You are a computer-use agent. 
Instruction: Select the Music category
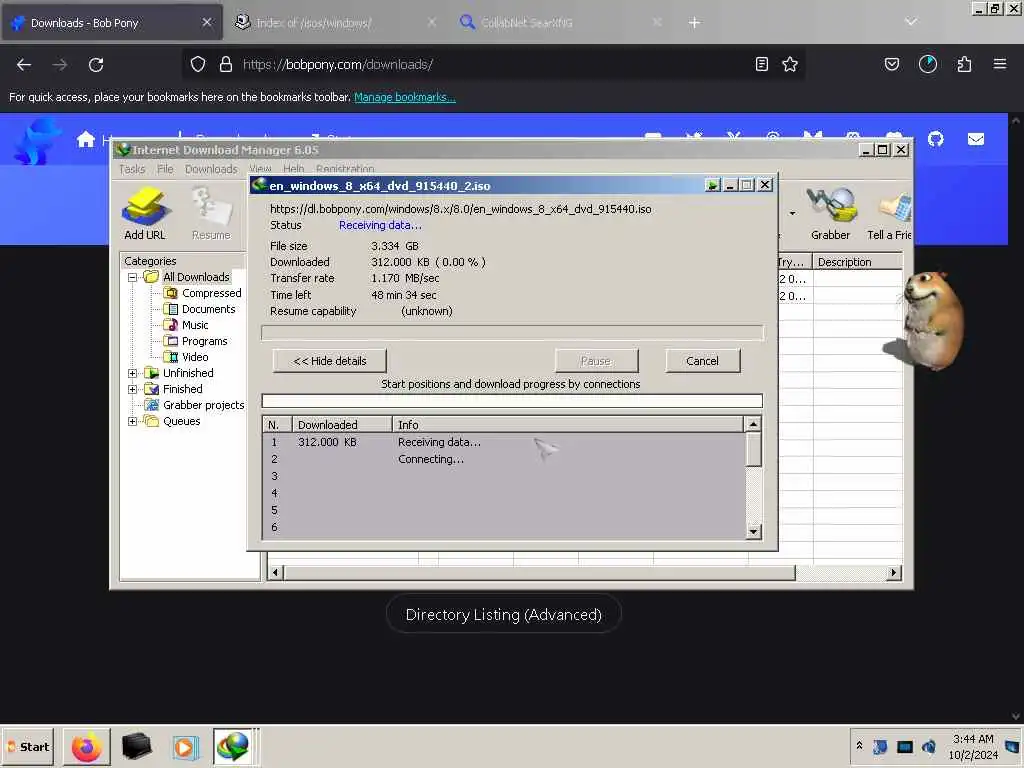(187, 325)
